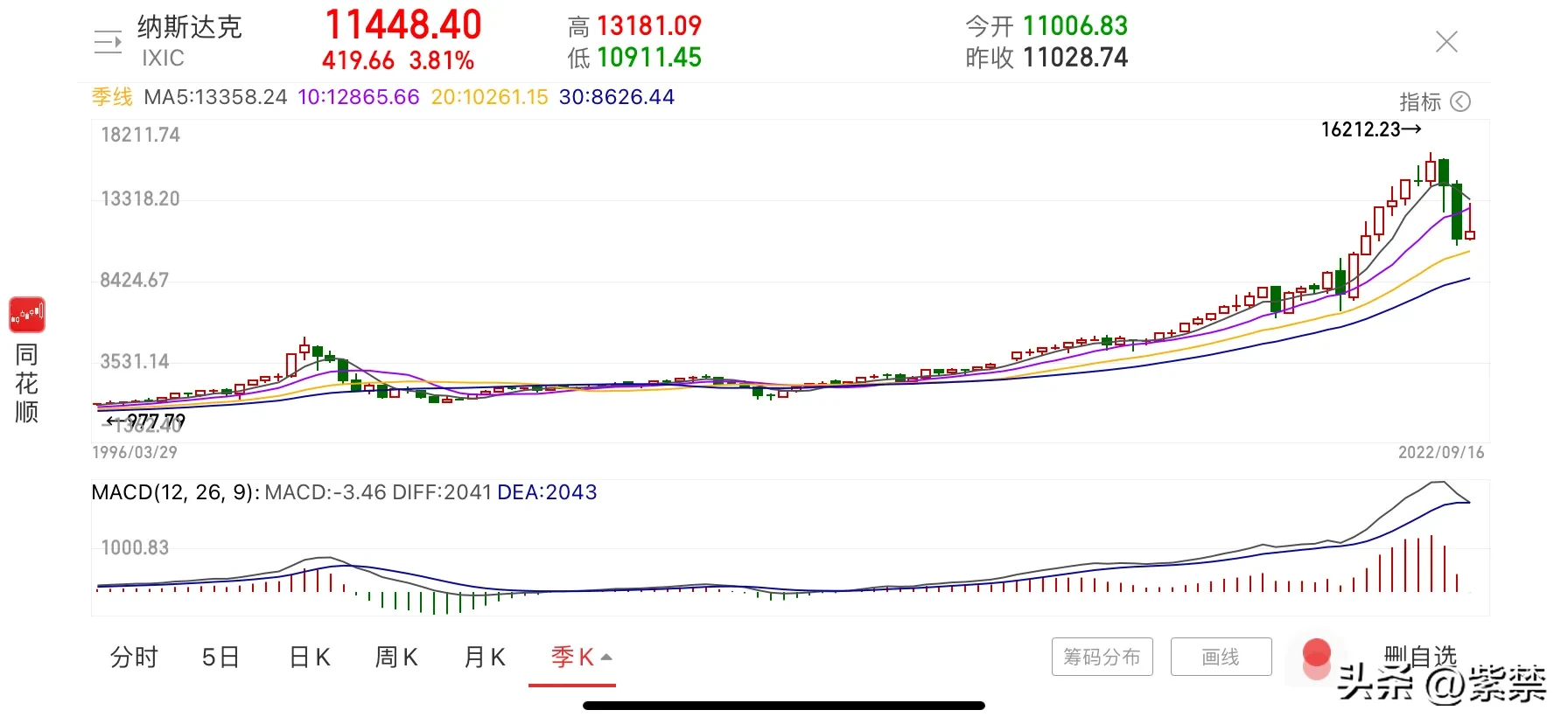Tap the point change 419.66
1568x724 pixels.
359,60
